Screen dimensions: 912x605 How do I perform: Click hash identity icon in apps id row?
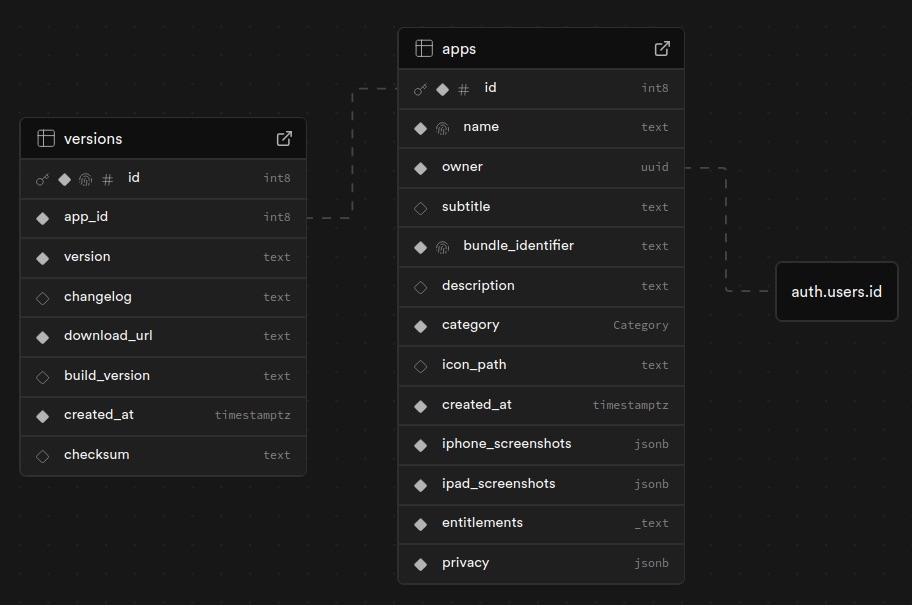click(464, 90)
